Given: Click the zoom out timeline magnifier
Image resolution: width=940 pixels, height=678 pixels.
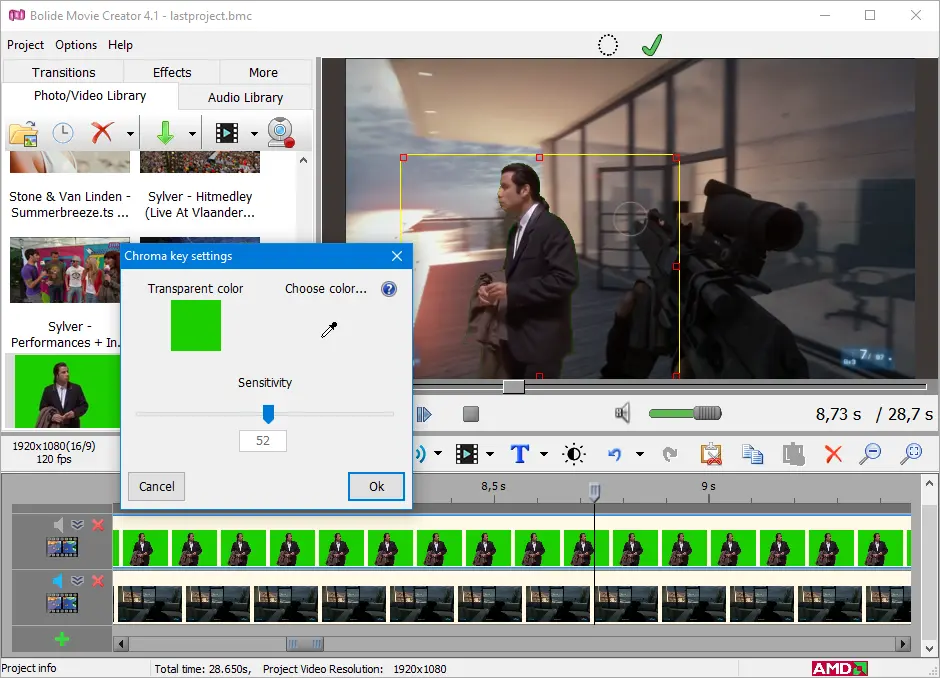Looking at the screenshot, I should [871, 454].
